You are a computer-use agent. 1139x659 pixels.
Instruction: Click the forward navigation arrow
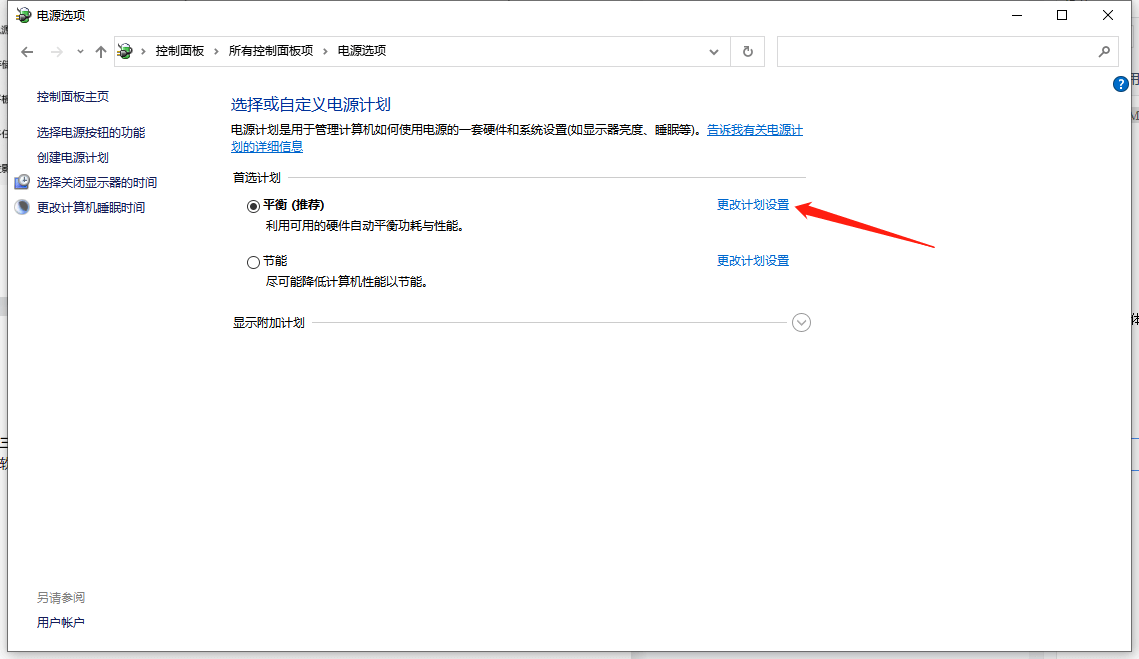pyautogui.click(x=57, y=51)
